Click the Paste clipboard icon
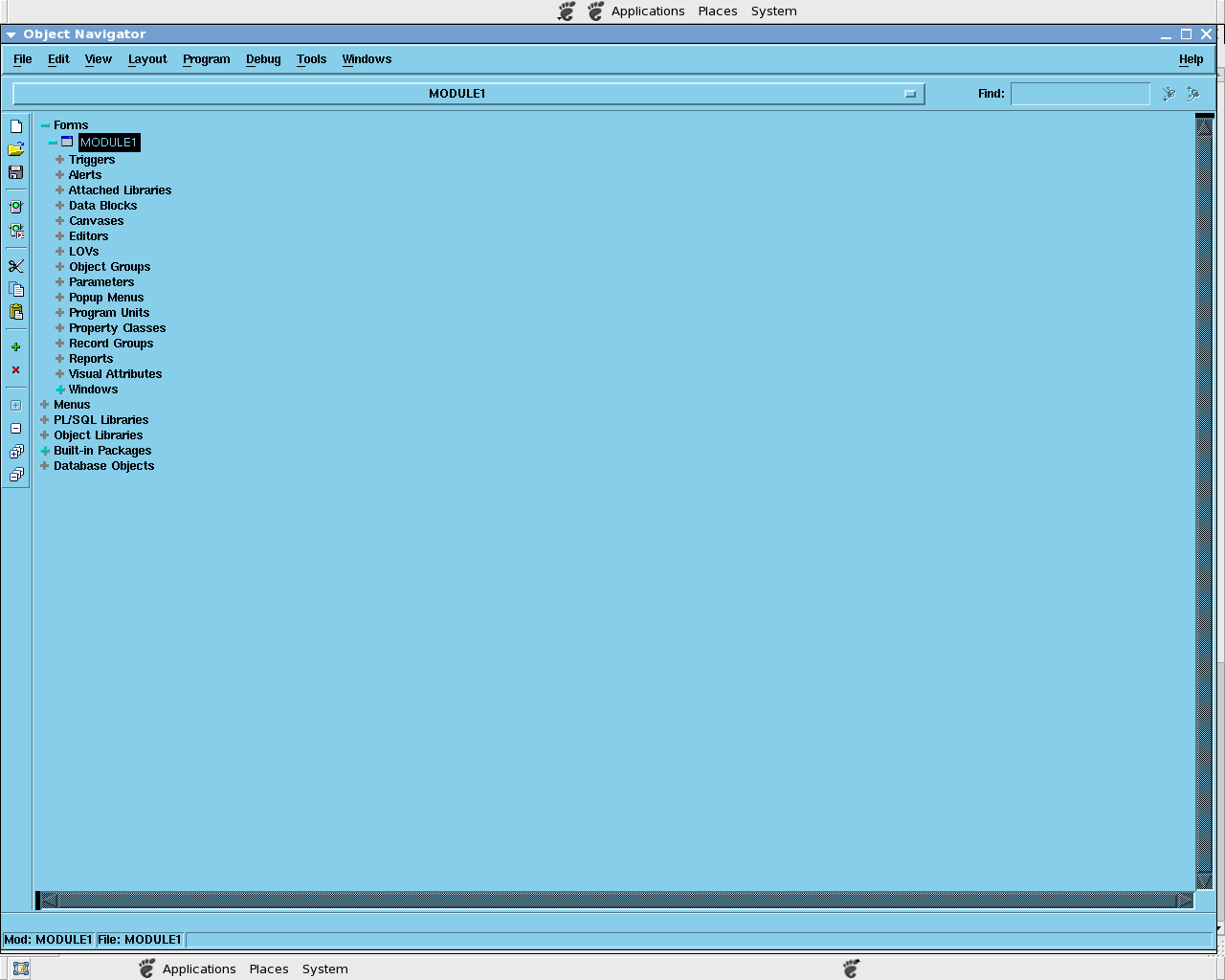 [15, 312]
